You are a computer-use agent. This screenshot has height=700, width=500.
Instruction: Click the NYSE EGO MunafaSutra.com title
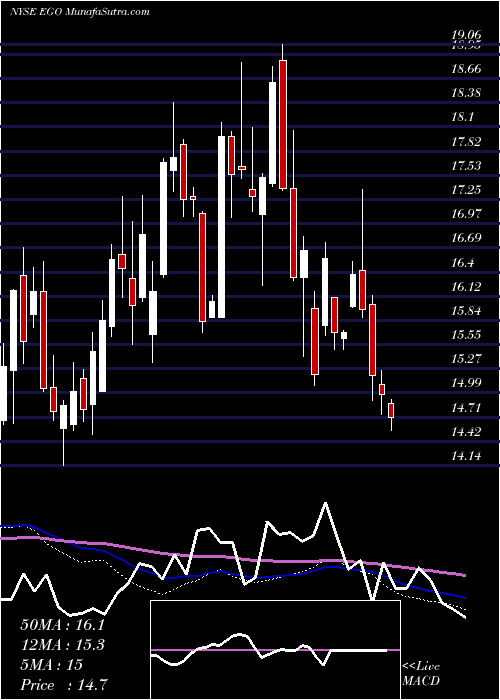pos(79,12)
